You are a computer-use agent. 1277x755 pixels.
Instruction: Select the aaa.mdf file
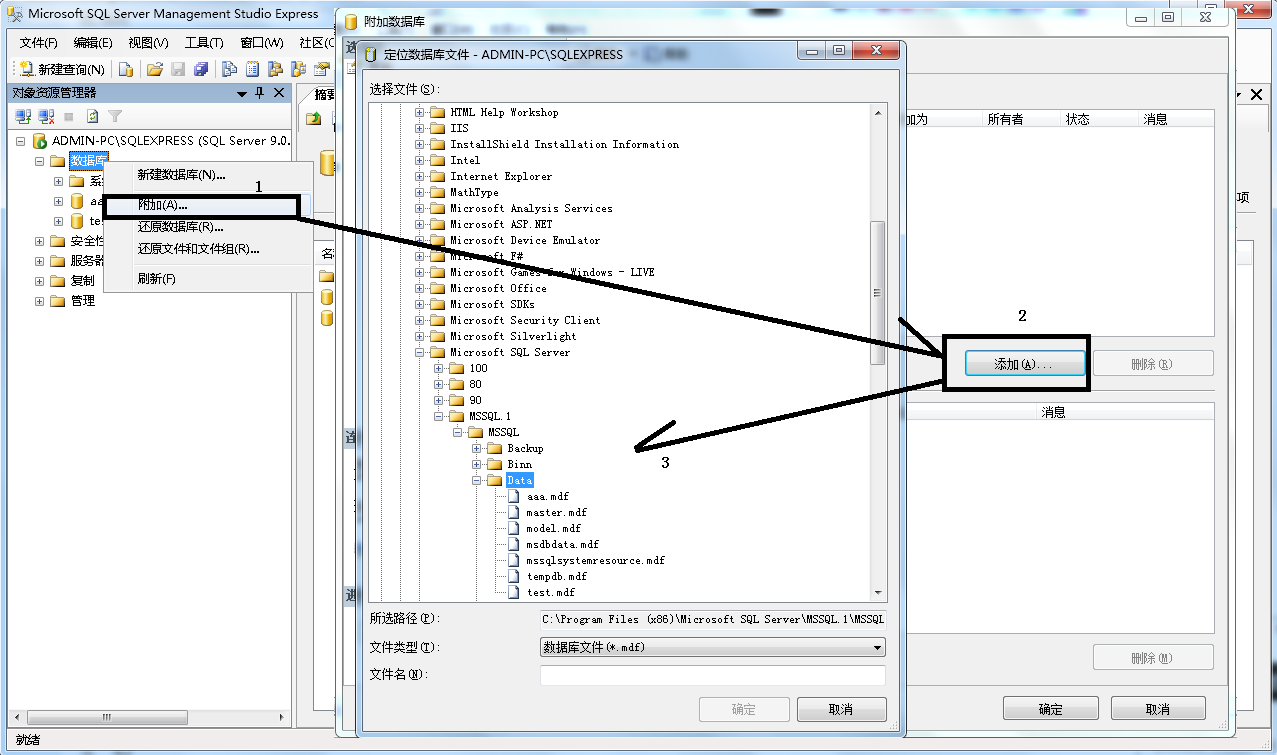[x=547, y=496]
